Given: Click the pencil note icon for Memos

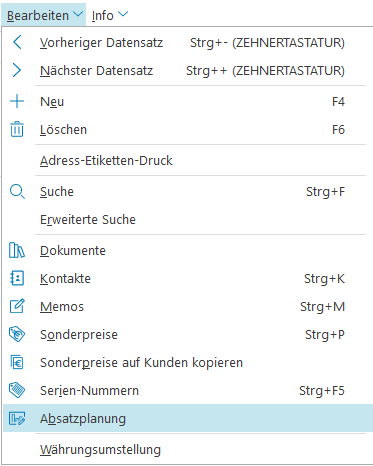Looking at the screenshot, I should (x=17, y=306).
